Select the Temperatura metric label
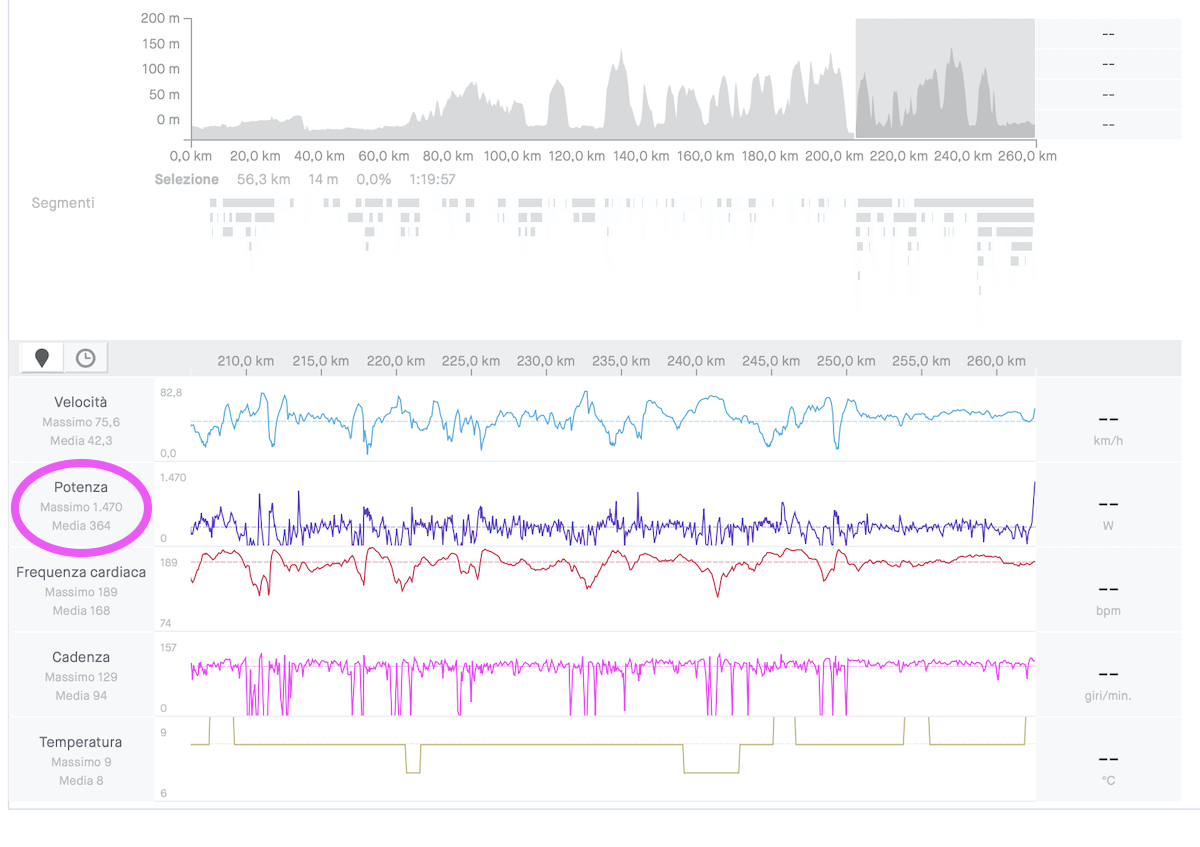The height and width of the screenshot is (847, 1200). pyautogui.click(x=81, y=742)
